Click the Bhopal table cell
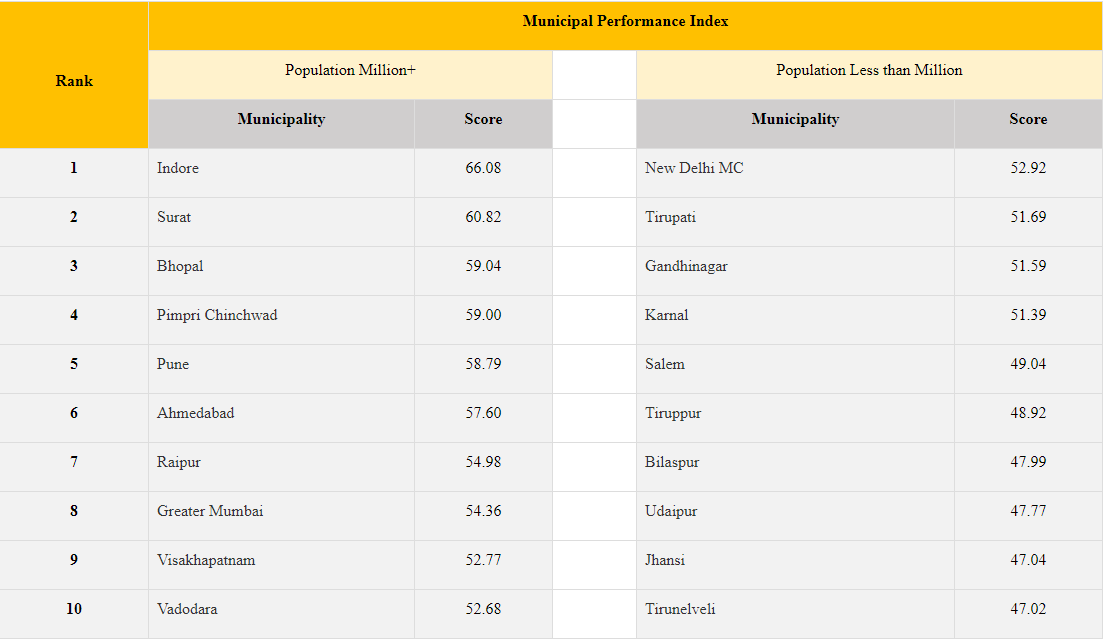 click(x=180, y=266)
